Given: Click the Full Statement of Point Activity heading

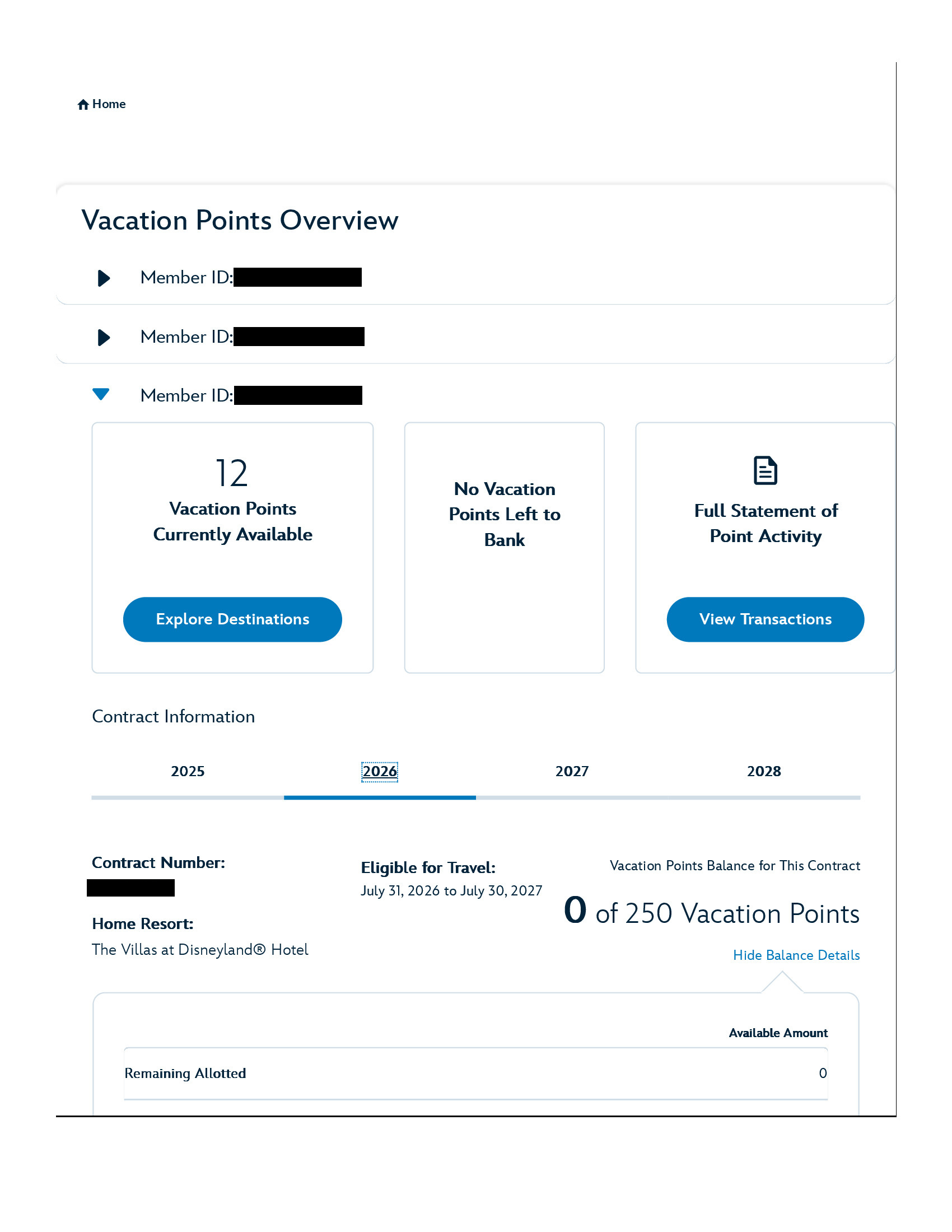Looking at the screenshot, I should click(x=766, y=523).
